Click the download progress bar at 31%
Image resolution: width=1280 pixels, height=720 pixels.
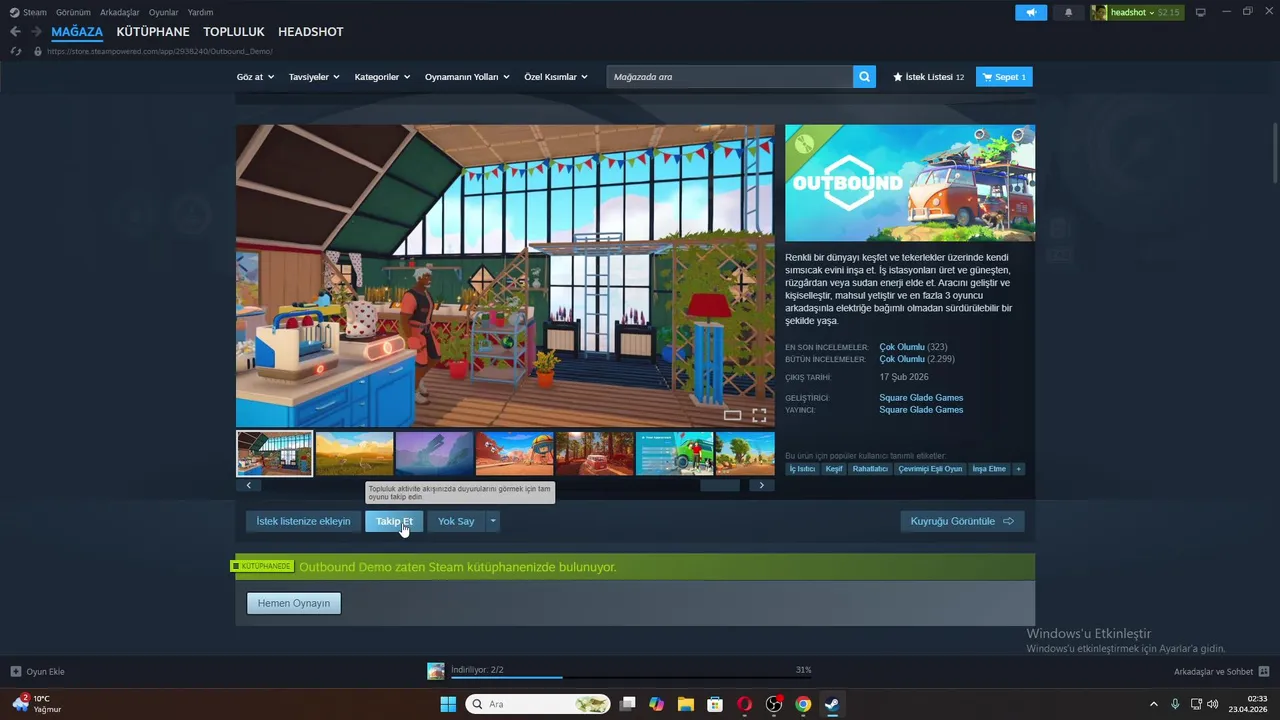click(x=631, y=677)
